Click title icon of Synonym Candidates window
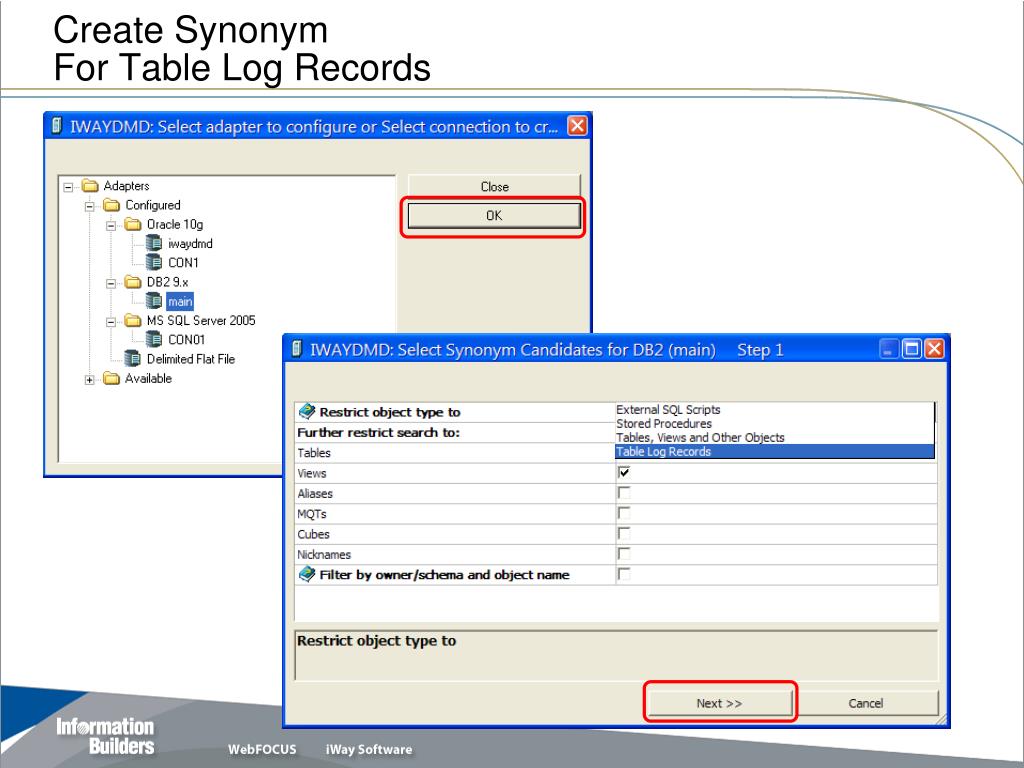1024x768 pixels. 296,349
